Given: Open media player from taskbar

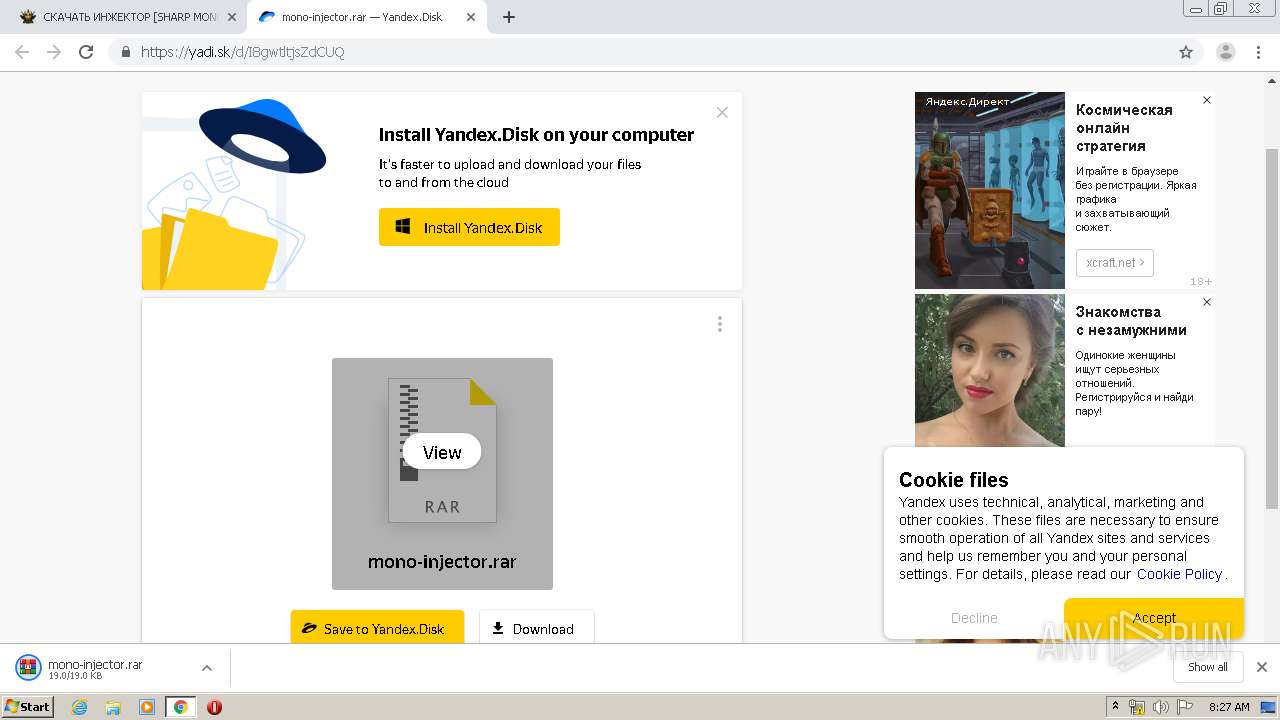Looking at the screenshot, I should click(x=147, y=707).
